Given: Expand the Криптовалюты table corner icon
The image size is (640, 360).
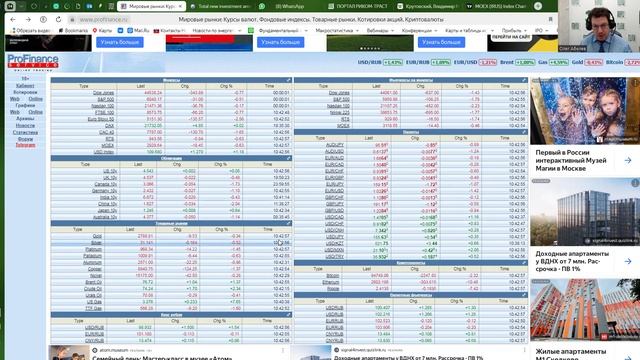Looking at the screenshot, I should (524, 263).
